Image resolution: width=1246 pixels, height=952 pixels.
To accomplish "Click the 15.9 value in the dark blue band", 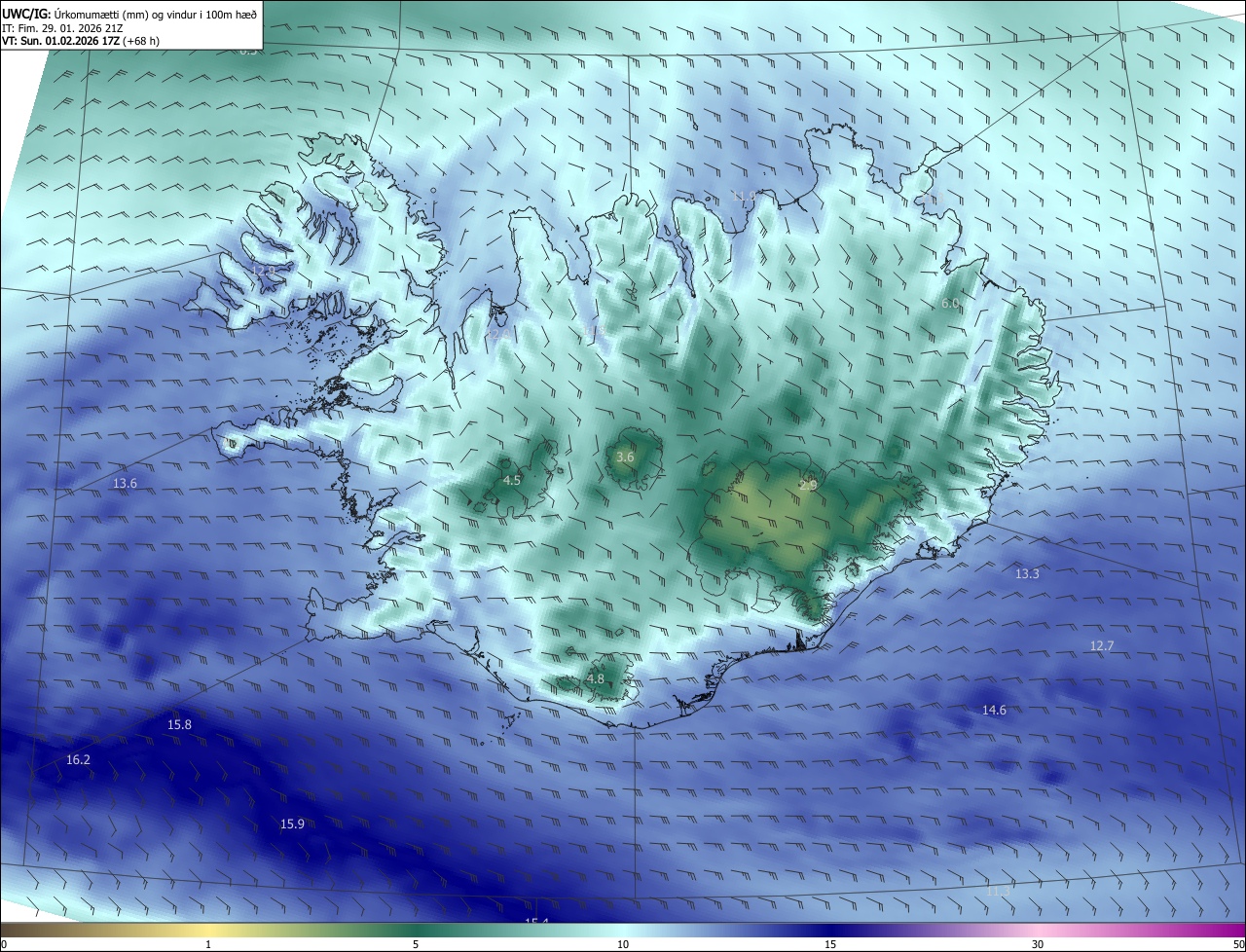I will tap(292, 824).
